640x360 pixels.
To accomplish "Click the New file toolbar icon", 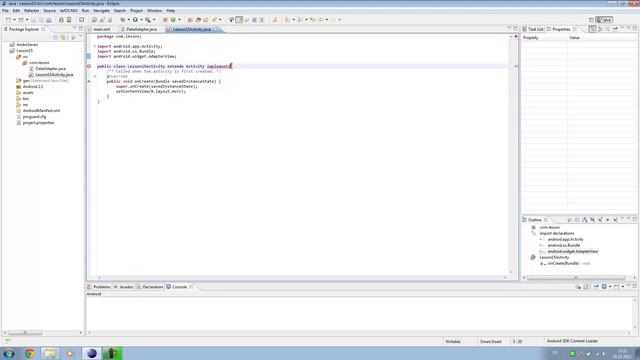I will [8, 20].
